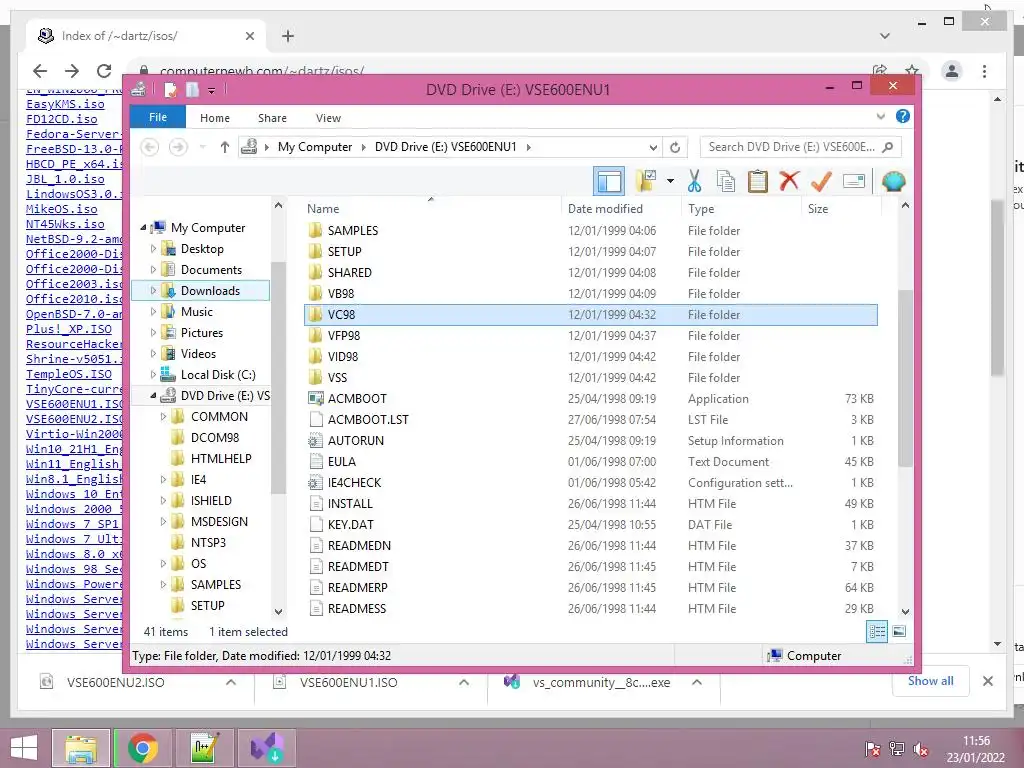Image resolution: width=1024 pixels, height=768 pixels.
Task: Open vs_community exe download options arrow
Action: pos(697,682)
